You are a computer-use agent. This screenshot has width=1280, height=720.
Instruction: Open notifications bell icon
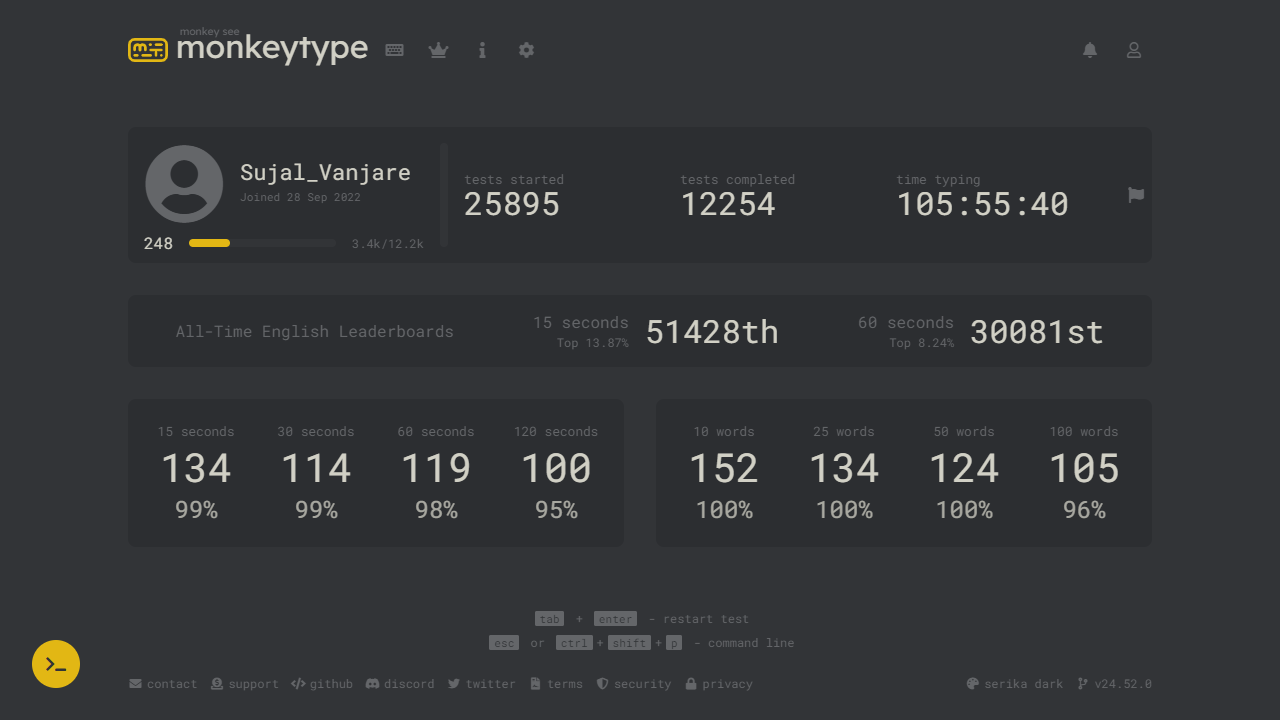click(1090, 50)
